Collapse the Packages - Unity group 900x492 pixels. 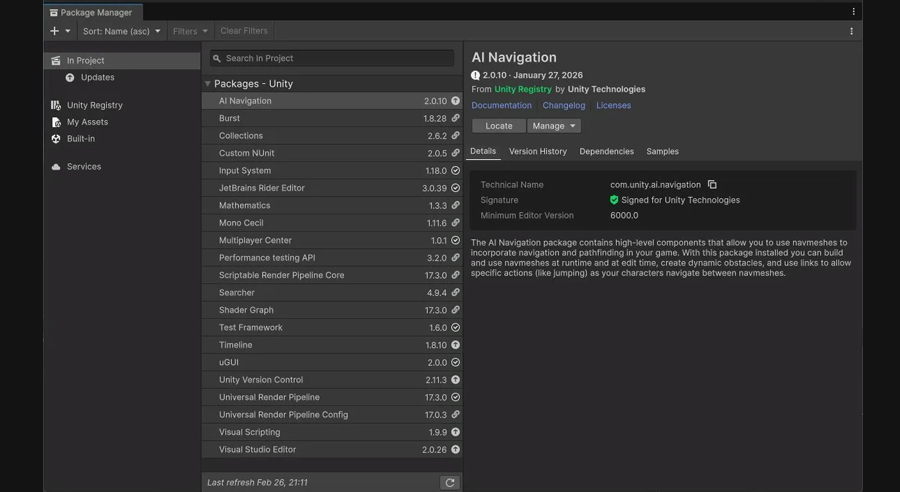(208, 84)
